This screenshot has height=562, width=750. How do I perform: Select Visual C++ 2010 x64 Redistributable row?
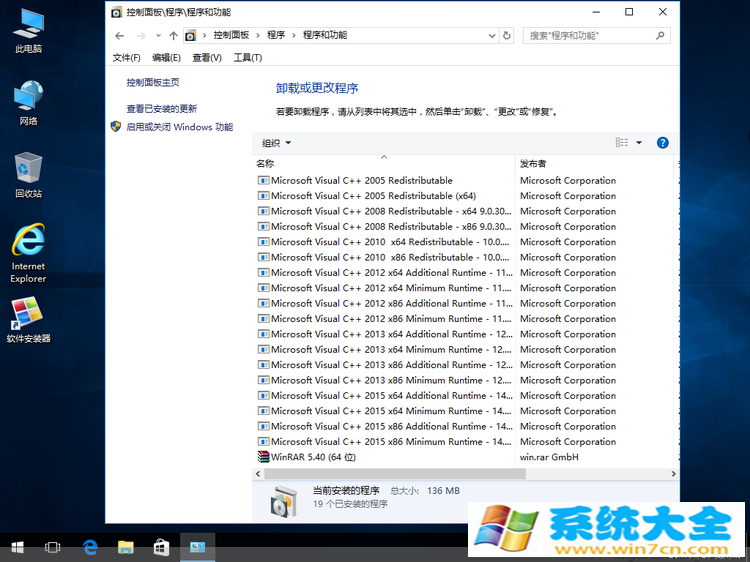tap(465, 242)
